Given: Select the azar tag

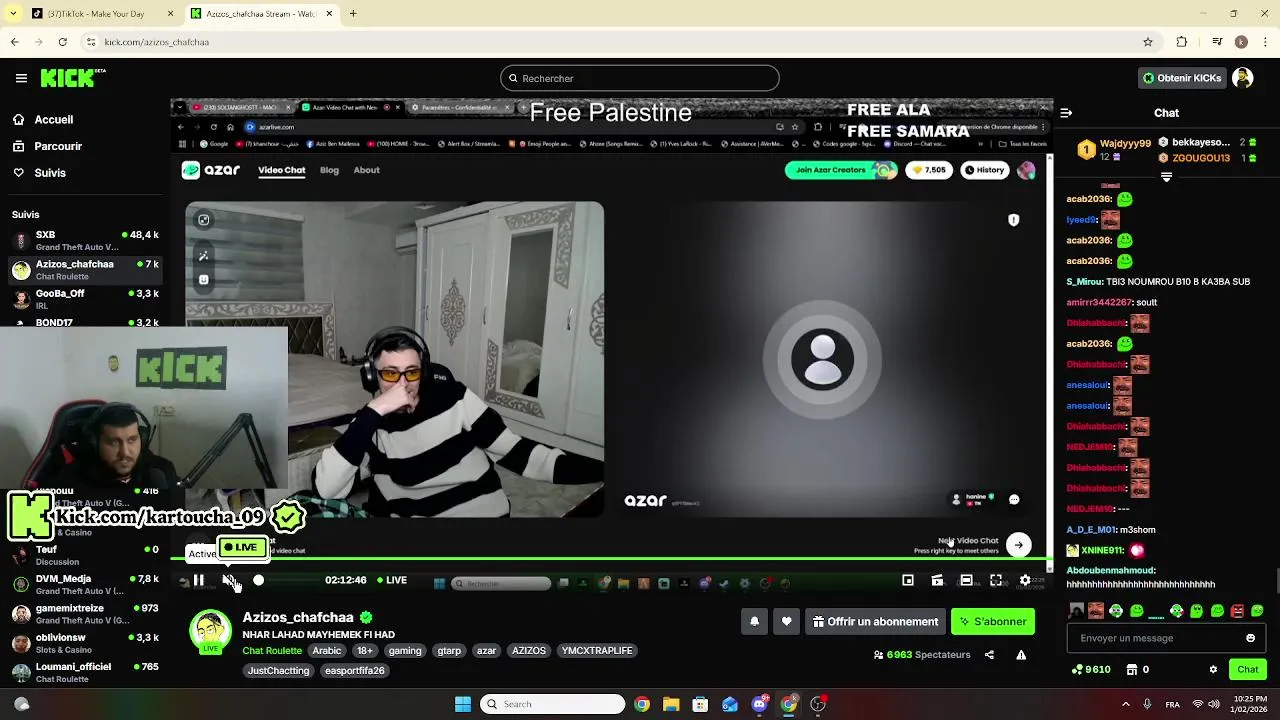Looking at the screenshot, I should coord(486,650).
